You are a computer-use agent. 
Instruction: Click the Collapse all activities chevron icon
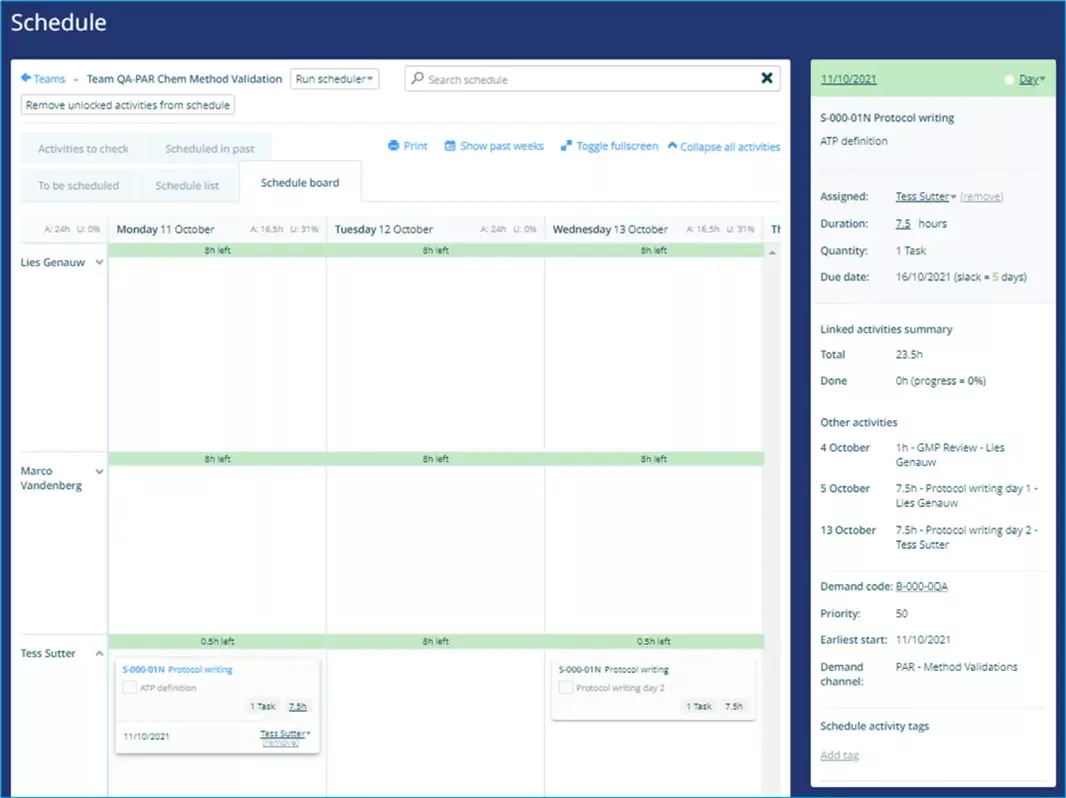tap(672, 145)
